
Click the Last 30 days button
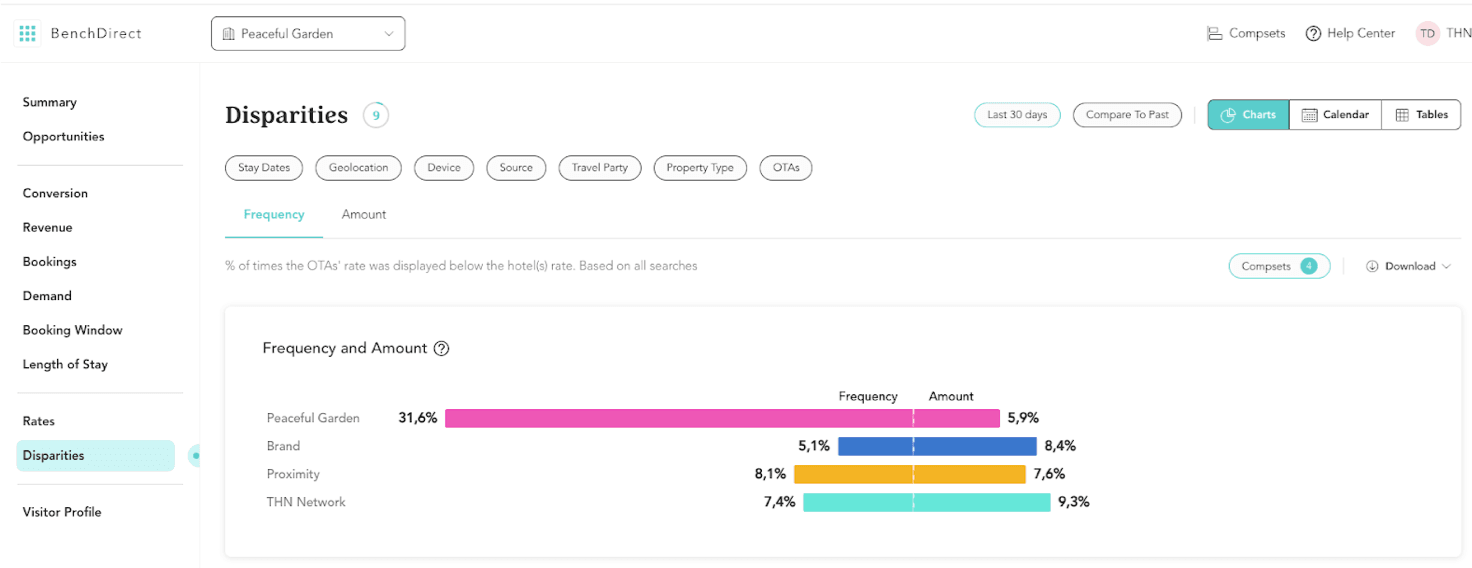1017,115
